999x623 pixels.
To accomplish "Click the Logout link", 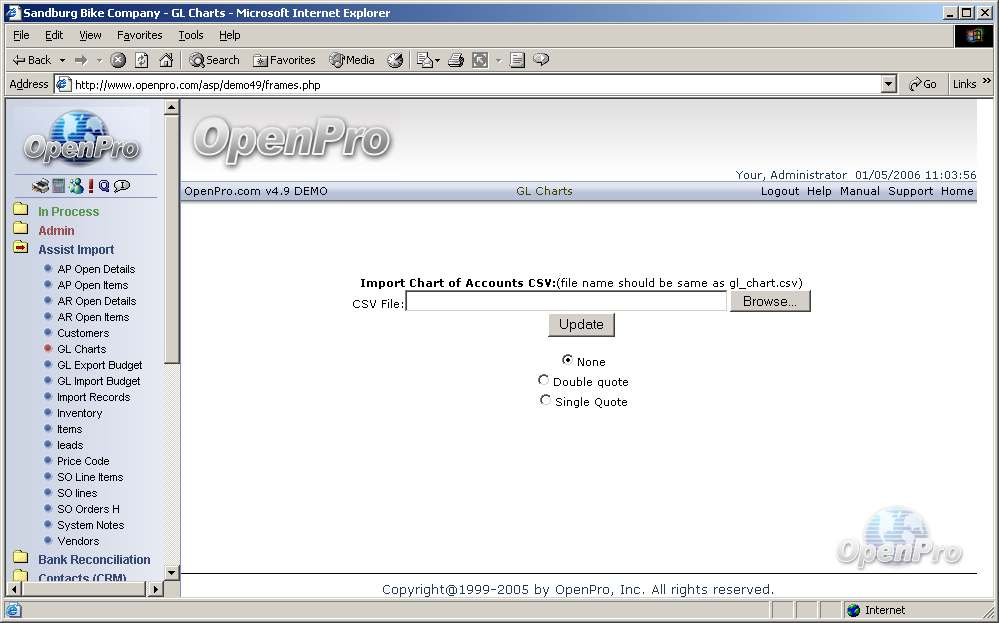I will [779, 191].
